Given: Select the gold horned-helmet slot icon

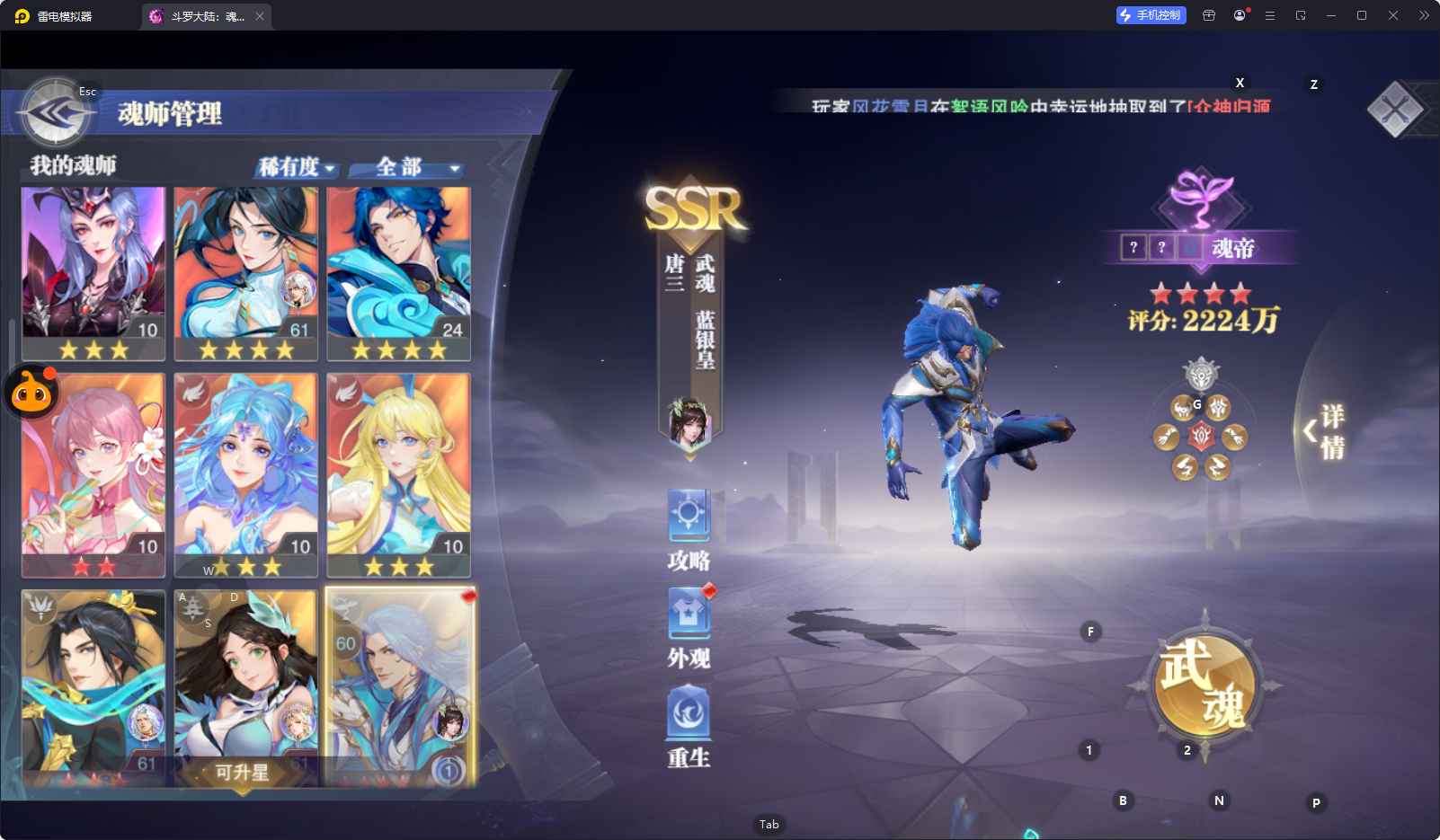Looking at the screenshot, I should pyautogui.click(x=1184, y=409).
